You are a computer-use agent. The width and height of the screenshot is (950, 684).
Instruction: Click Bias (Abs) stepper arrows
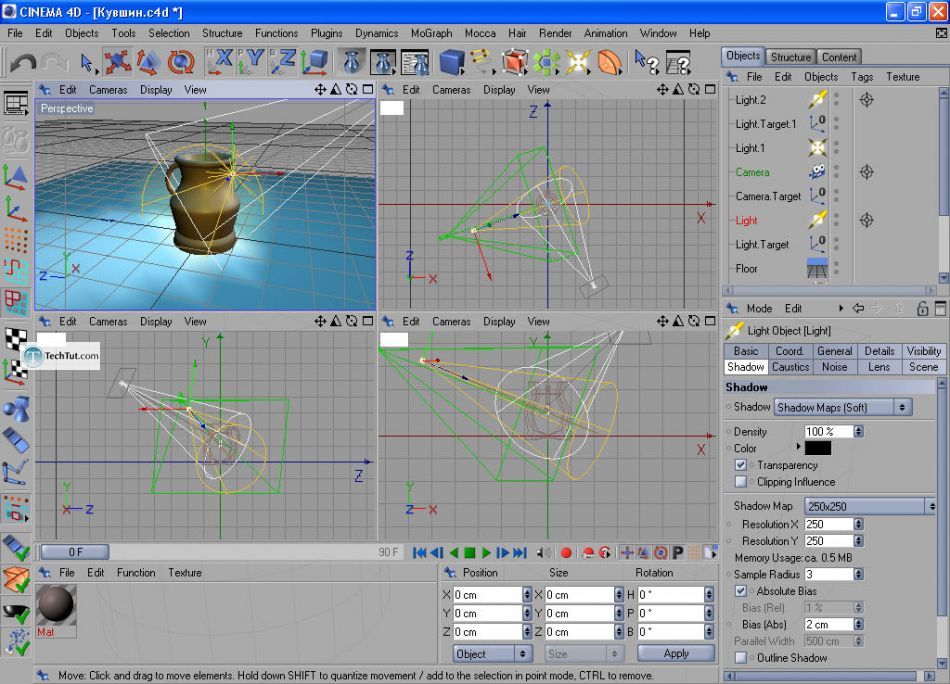tap(859, 624)
